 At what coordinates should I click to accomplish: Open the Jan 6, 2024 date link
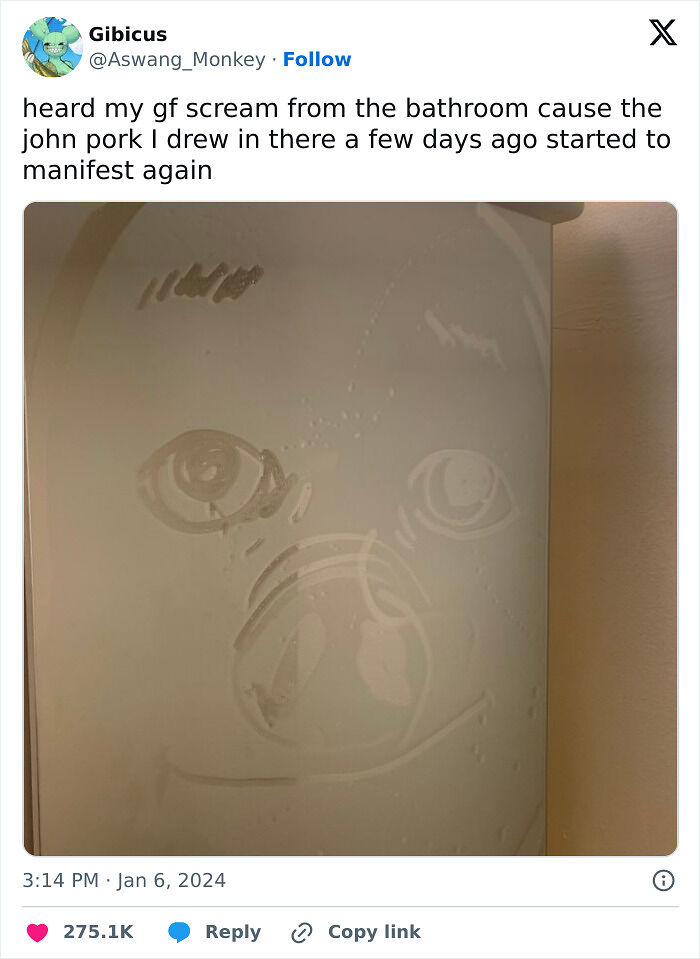pos(171,880)
